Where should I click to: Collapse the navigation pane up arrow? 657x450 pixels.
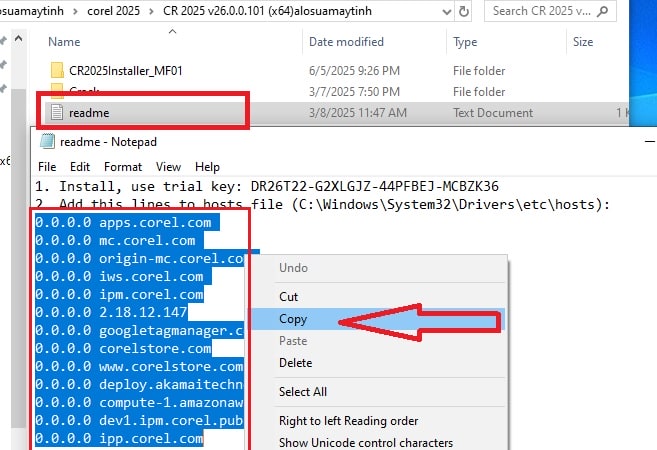[18, 39]
